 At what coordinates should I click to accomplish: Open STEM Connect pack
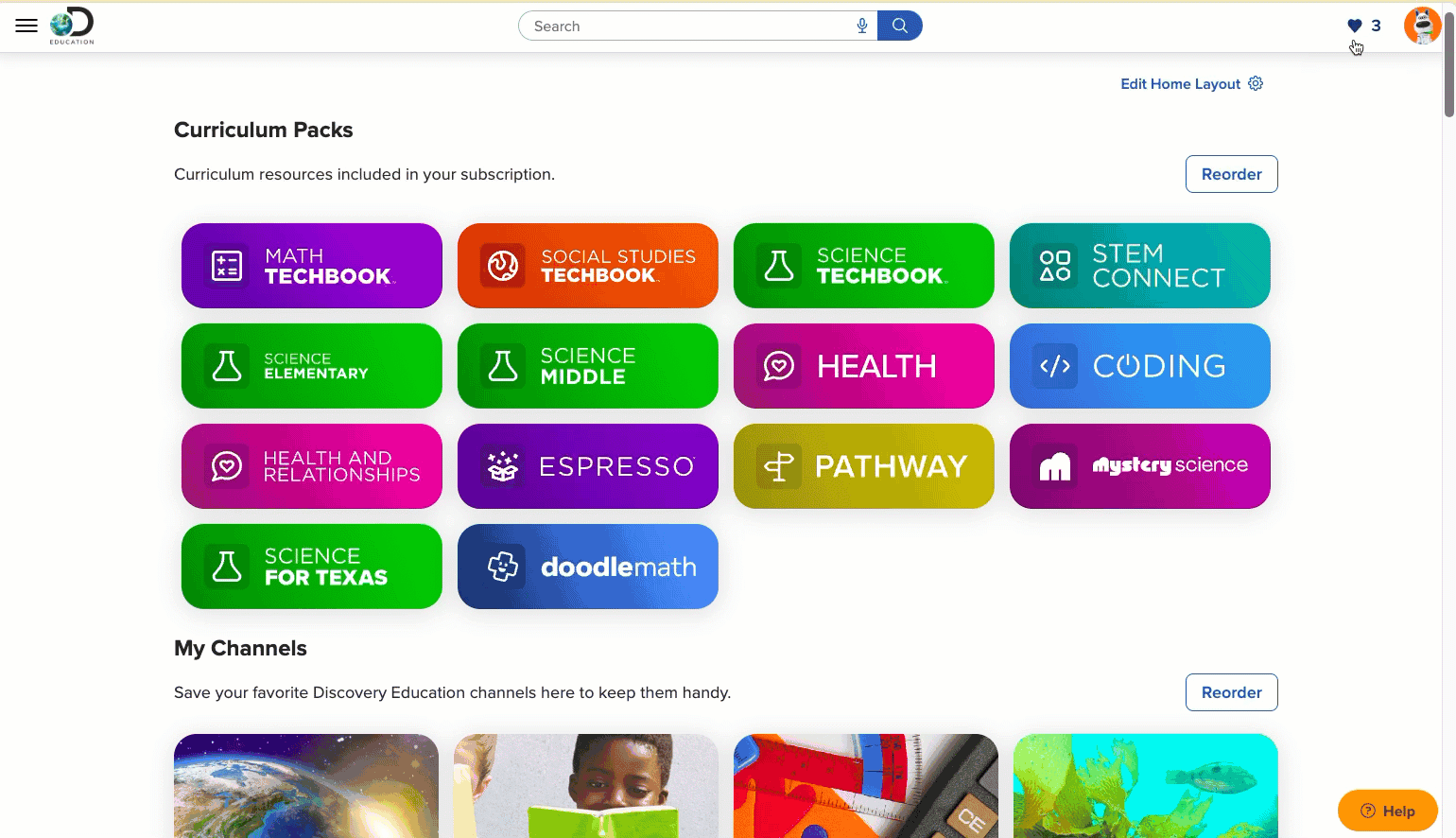click(1140, 266)
